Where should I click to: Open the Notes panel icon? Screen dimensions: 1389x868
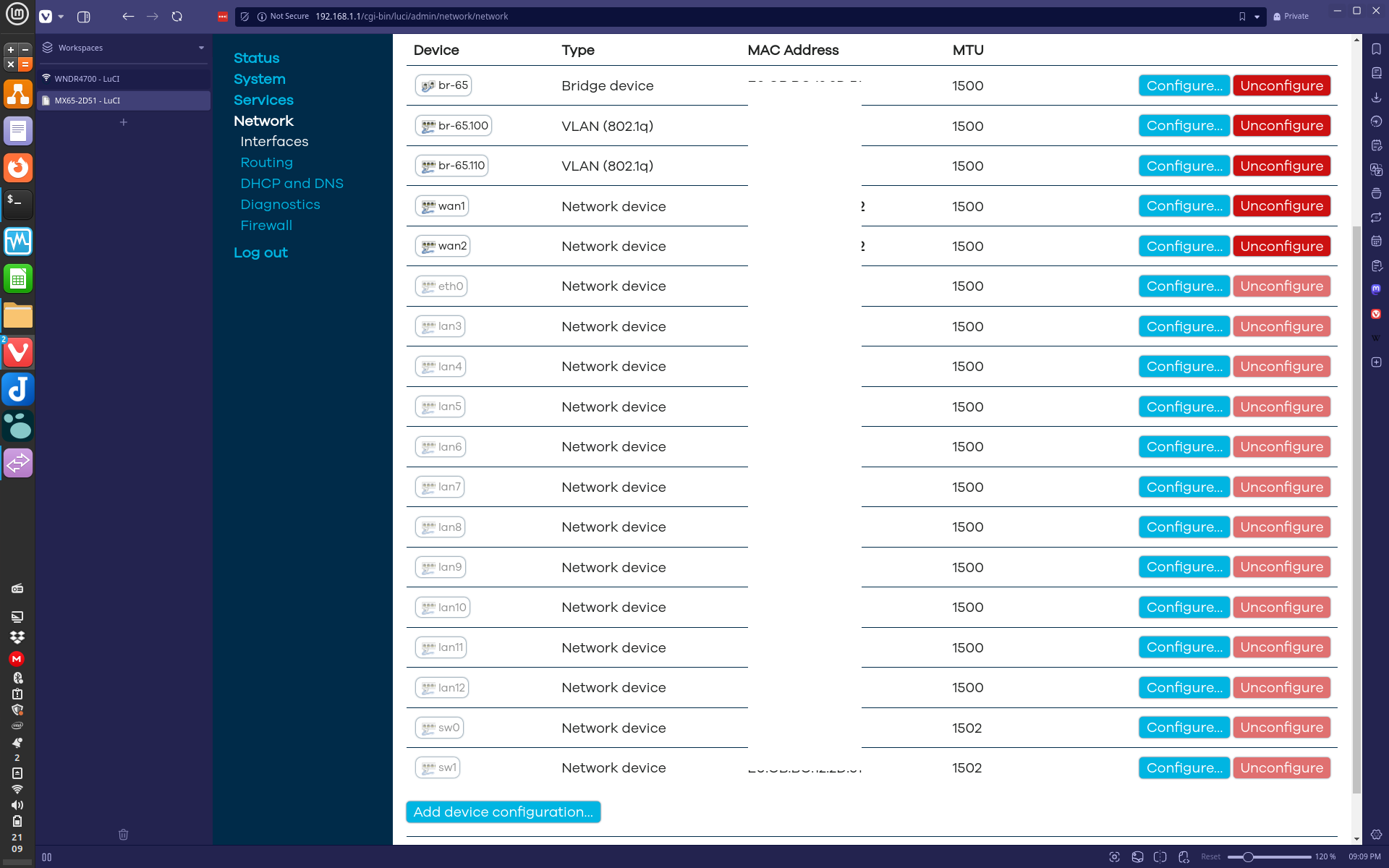pos(1376,145)
